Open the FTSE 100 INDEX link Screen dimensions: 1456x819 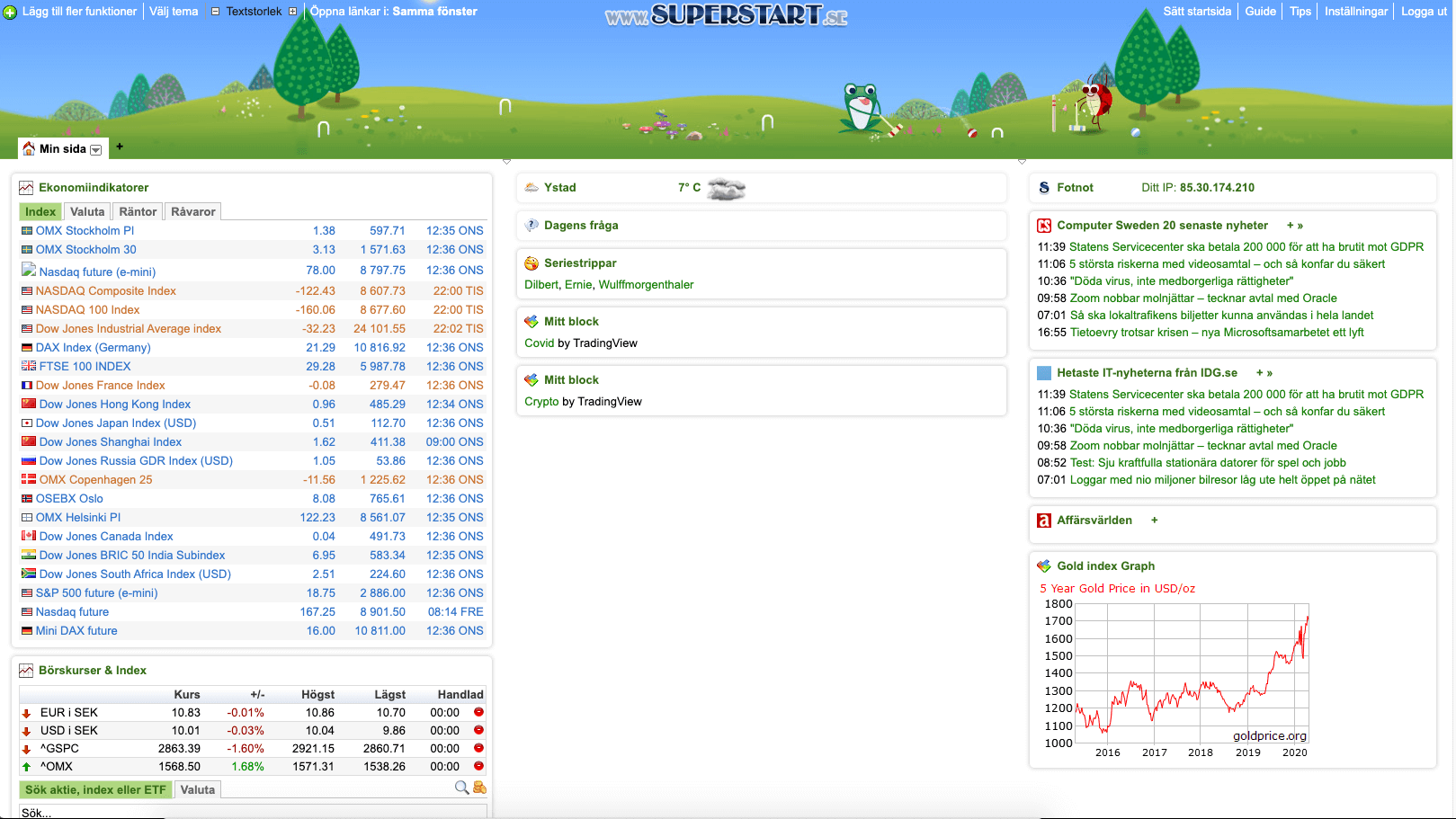pos(85,367)
